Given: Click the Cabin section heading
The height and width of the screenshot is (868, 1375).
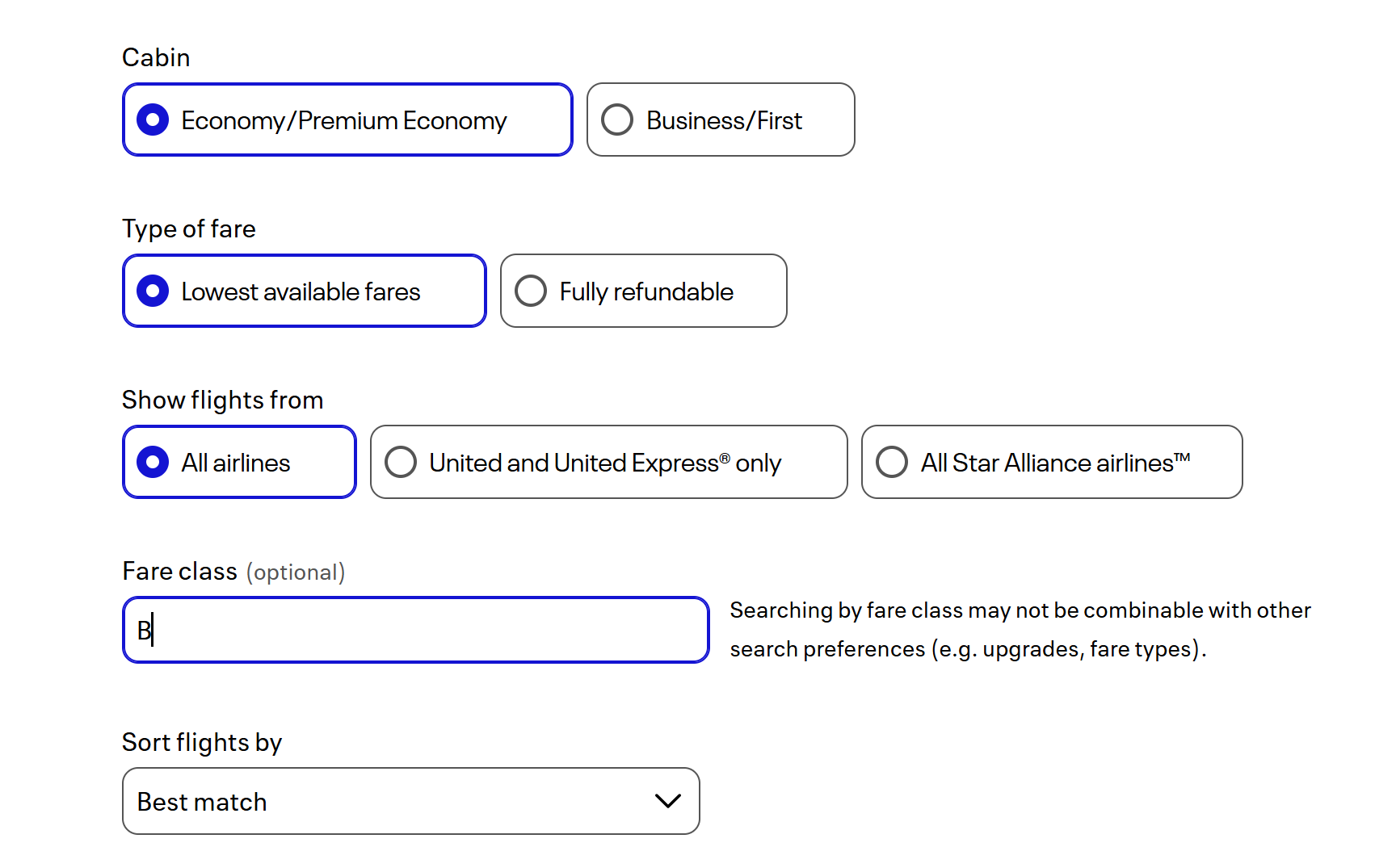Looking at the screenshot, I should (x=156, y=57).
